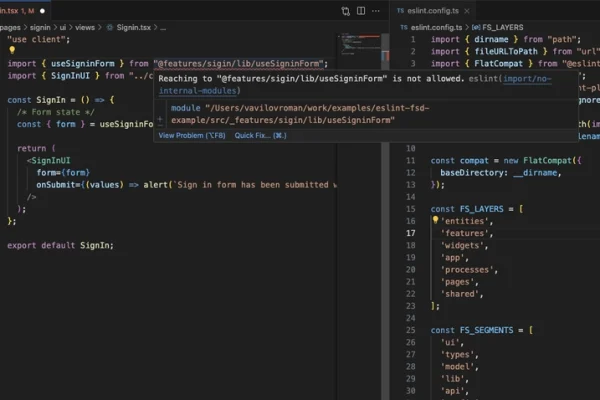Viewport: 600px width, 400px height.
Task: Click the 'processes' array item
Action: pos(469,270)
